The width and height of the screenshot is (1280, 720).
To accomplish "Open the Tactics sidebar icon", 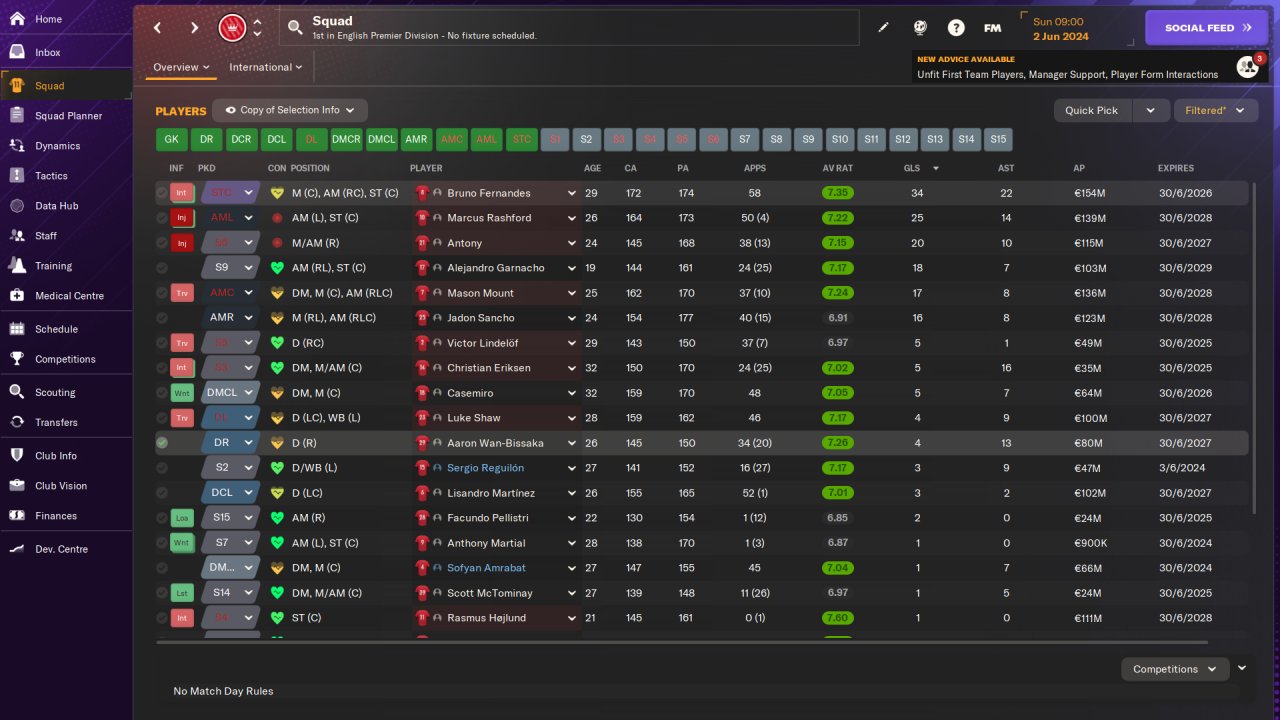I will pyautogui.click(x=17, y=176).
